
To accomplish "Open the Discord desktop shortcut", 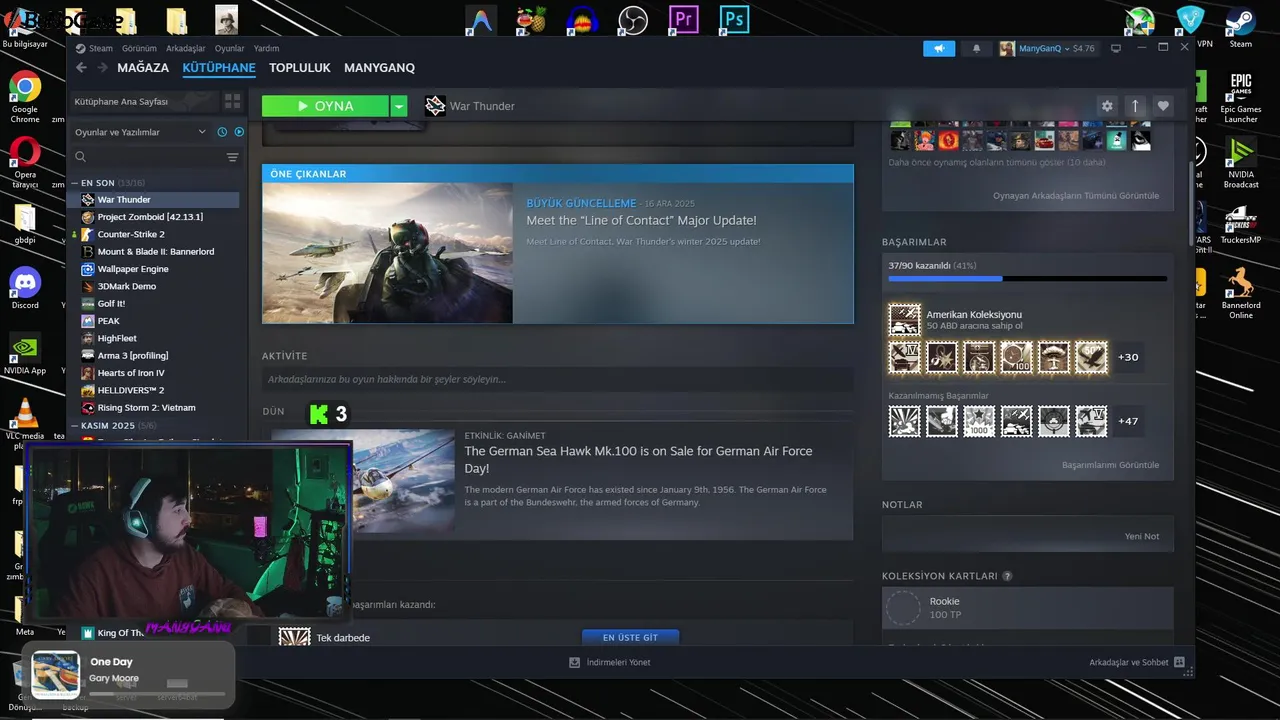I will click(x=25, y=288).
